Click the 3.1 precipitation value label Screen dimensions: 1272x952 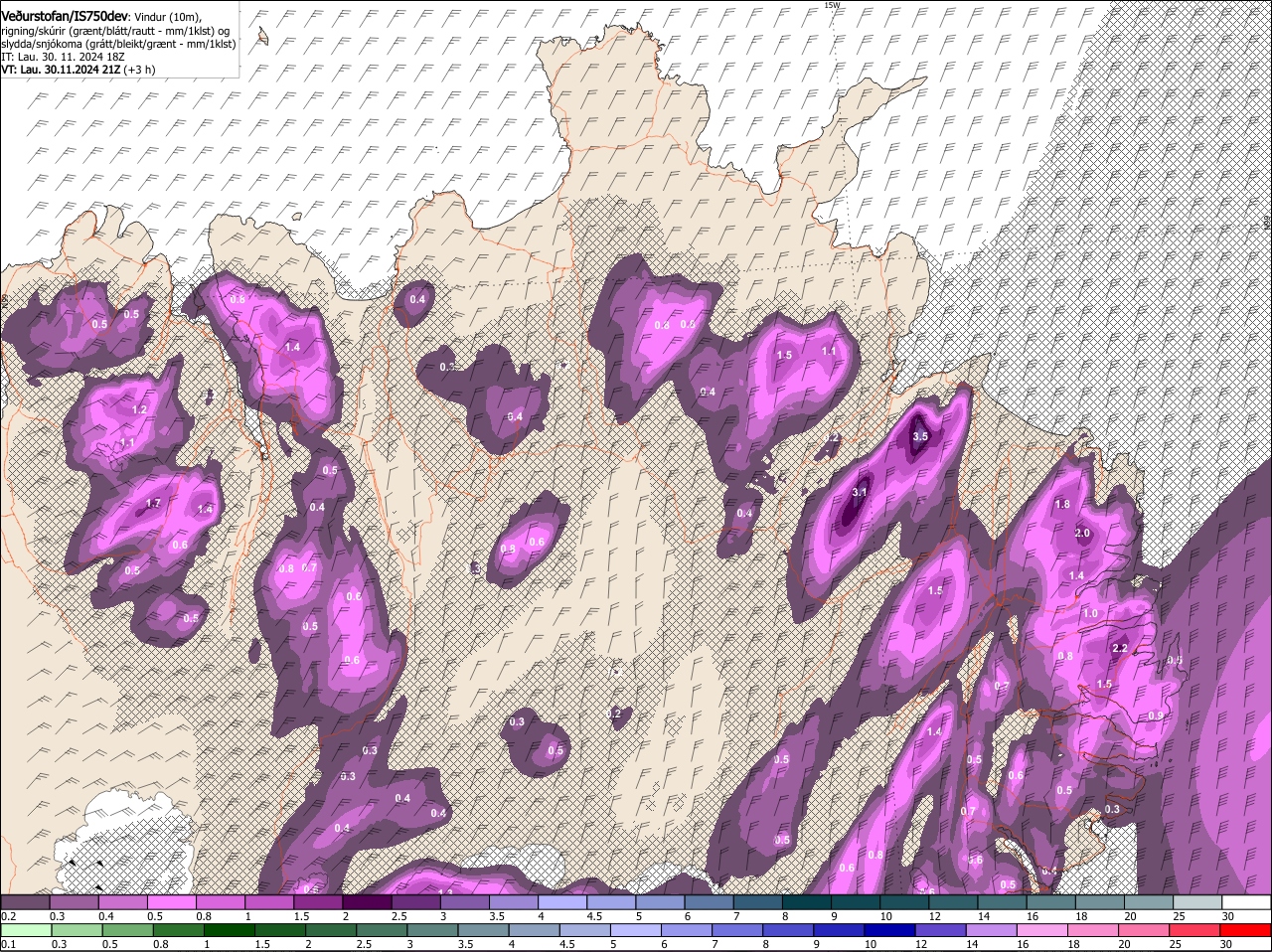[860, 493]
